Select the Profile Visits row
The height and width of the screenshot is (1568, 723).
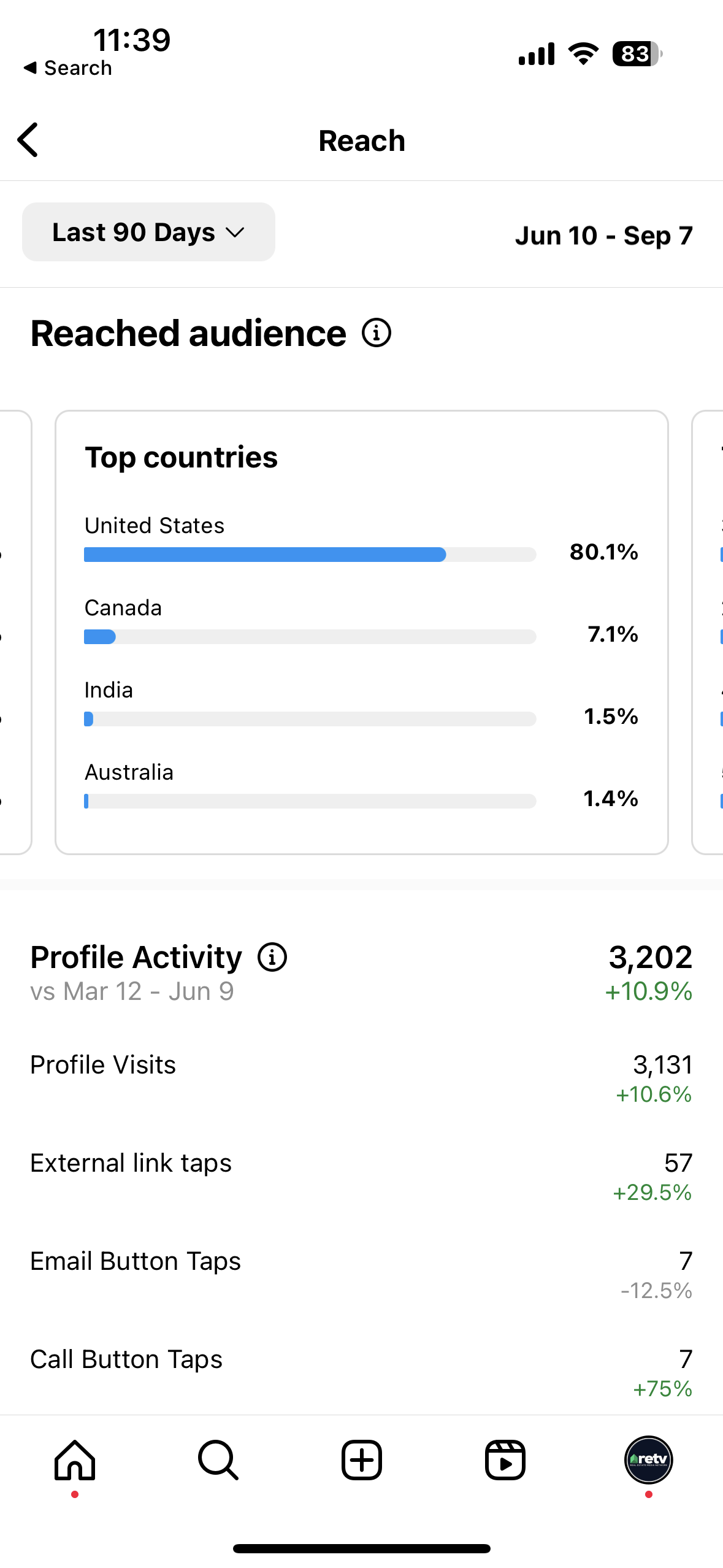click(x=361, y=1077)
